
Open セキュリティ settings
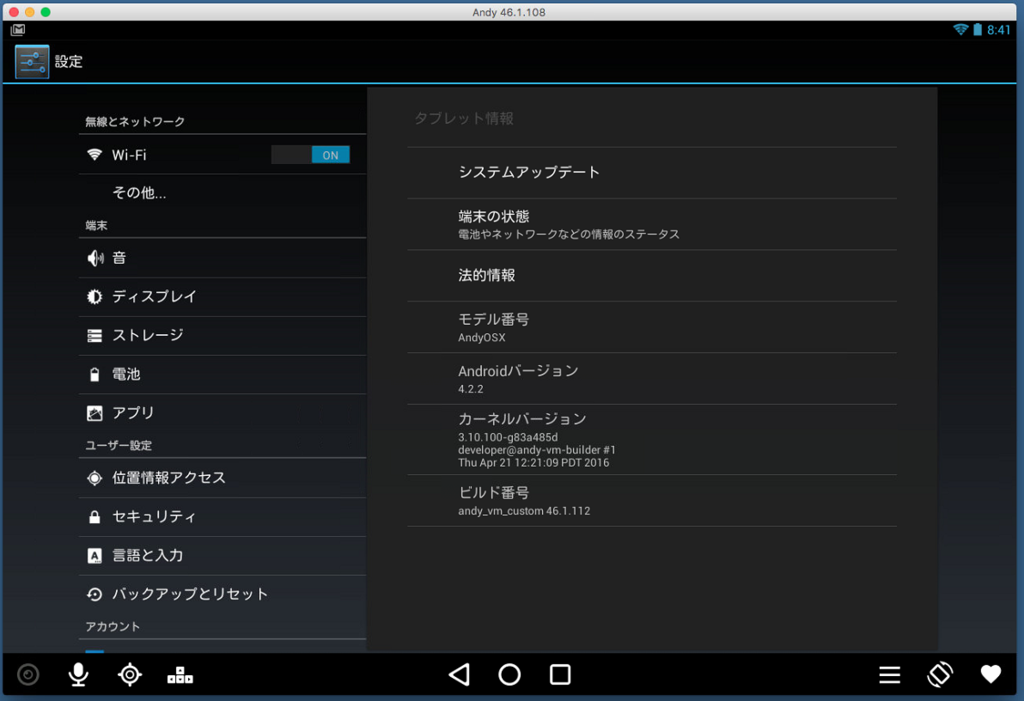[x=222, y=517]
